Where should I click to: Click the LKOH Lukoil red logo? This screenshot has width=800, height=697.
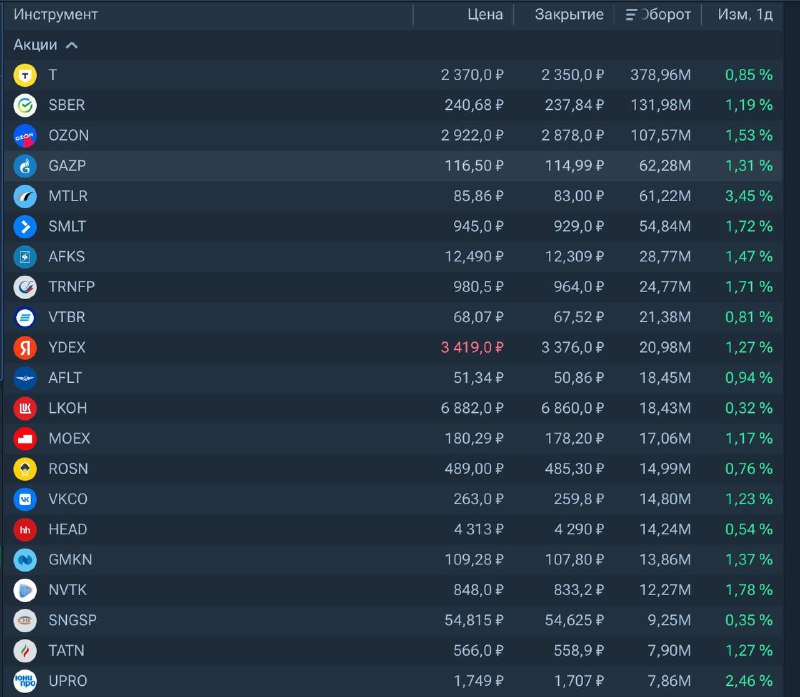(25, 409)
